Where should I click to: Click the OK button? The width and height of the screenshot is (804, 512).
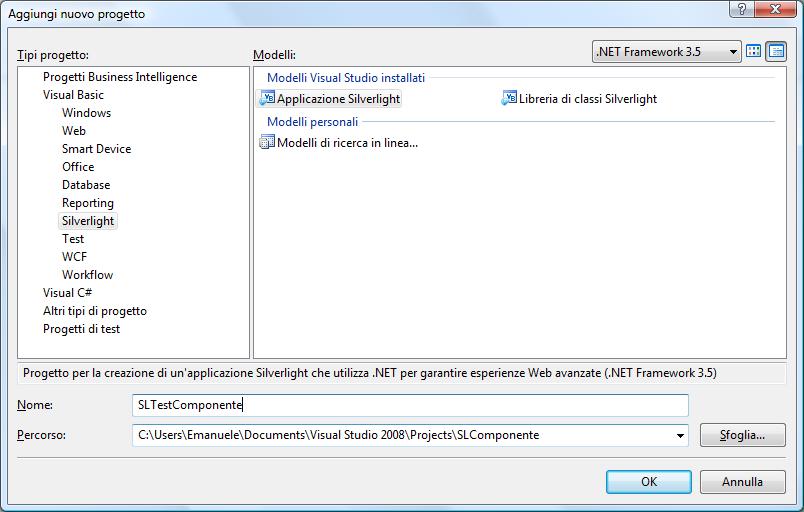[649, 482]
